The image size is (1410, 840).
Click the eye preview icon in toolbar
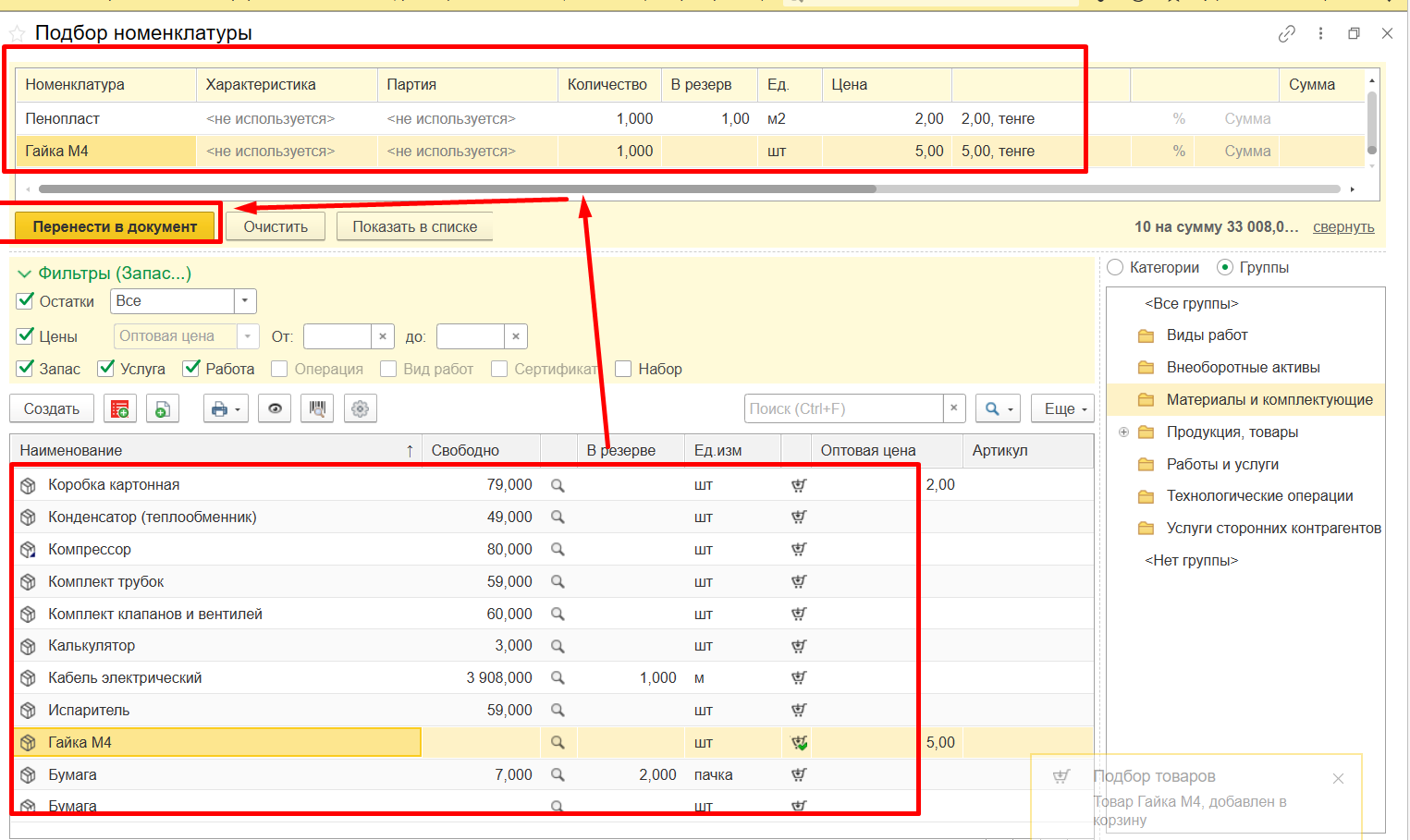click(275, 408)
